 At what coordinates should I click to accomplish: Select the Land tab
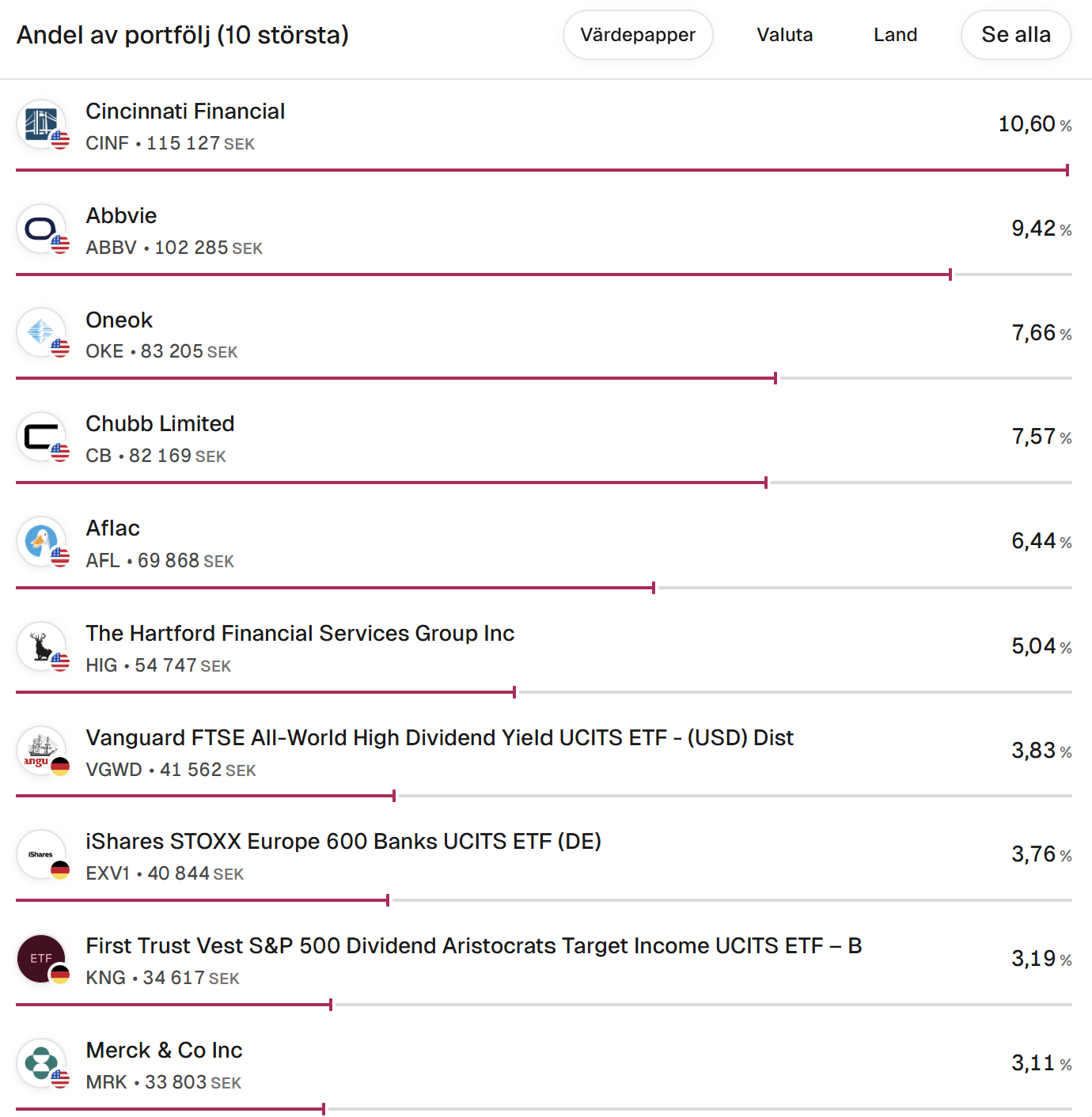click(x=895, y=35)
